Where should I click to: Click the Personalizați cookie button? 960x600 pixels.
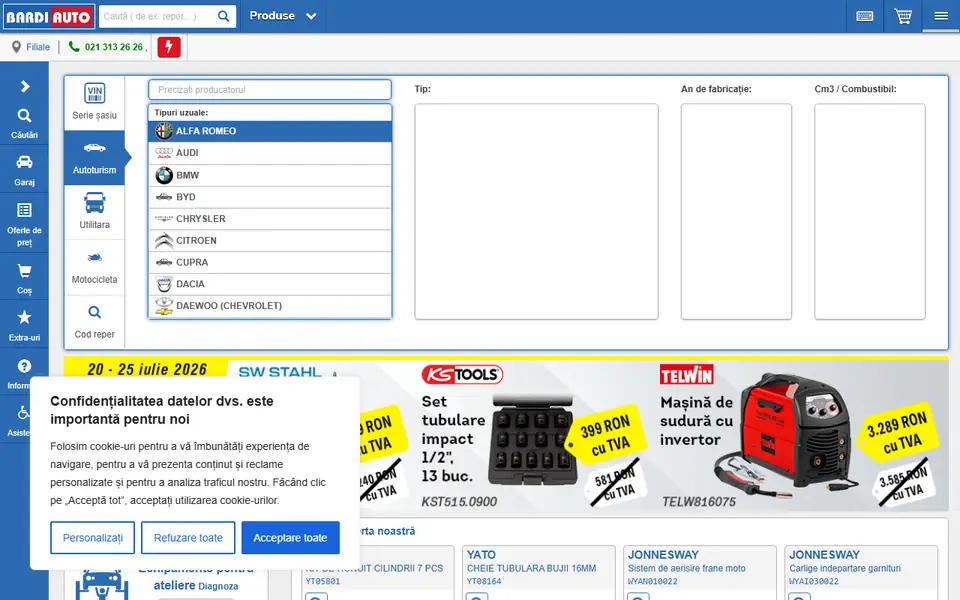(x=92, y=538)
